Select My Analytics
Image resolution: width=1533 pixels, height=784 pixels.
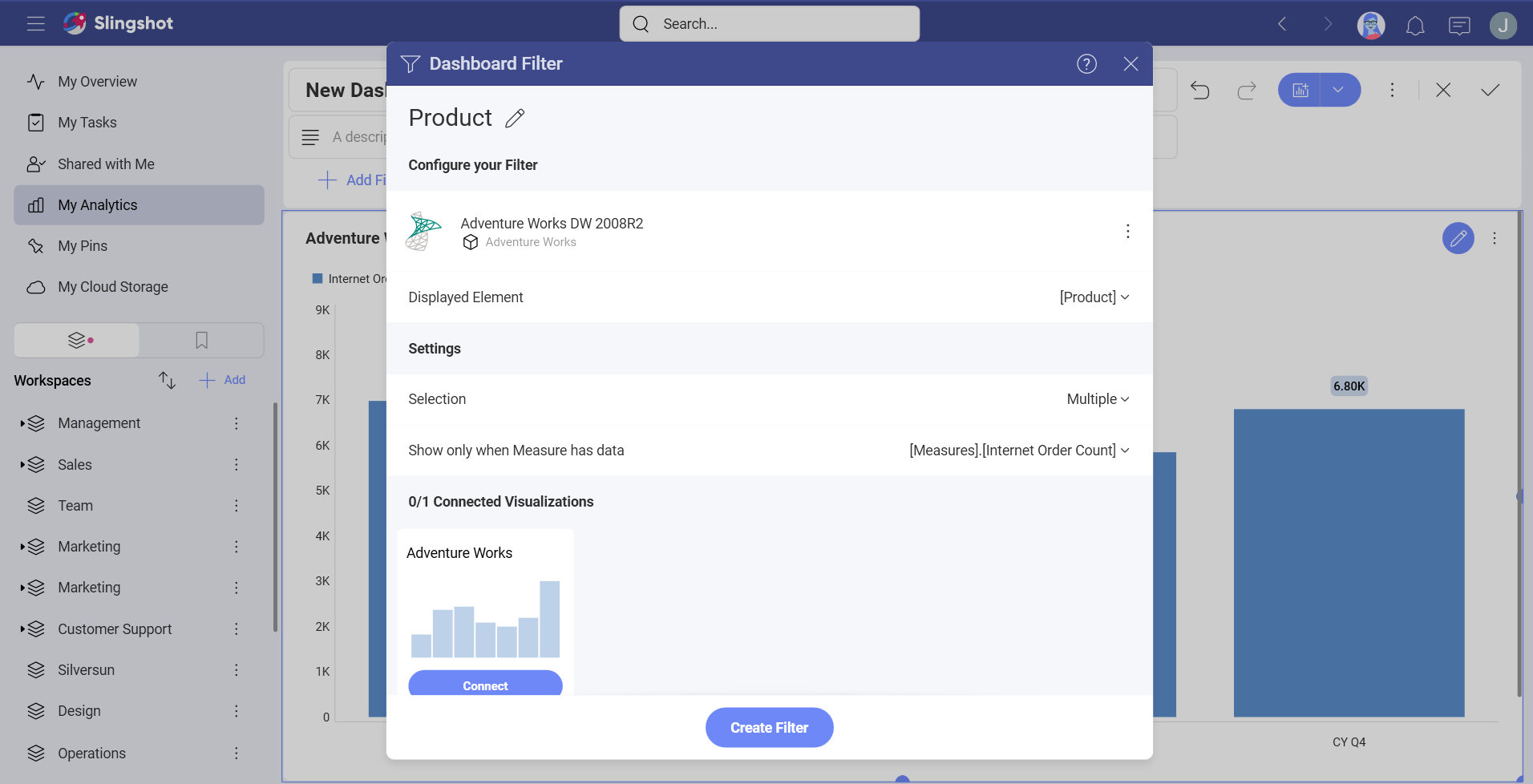[x=139, y=205]
